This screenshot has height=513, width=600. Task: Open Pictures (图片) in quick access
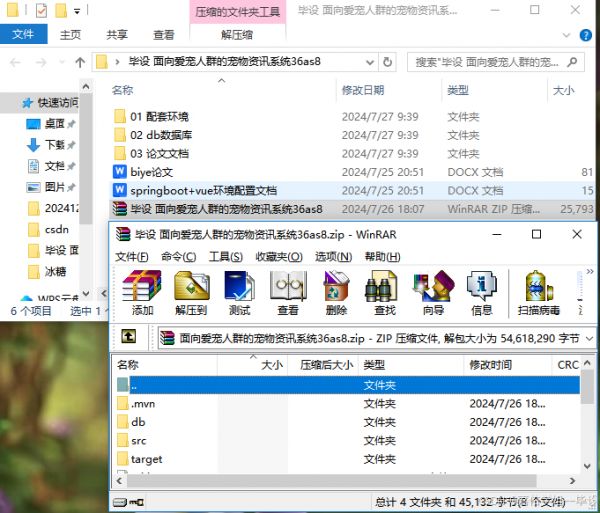click(50, 187)
